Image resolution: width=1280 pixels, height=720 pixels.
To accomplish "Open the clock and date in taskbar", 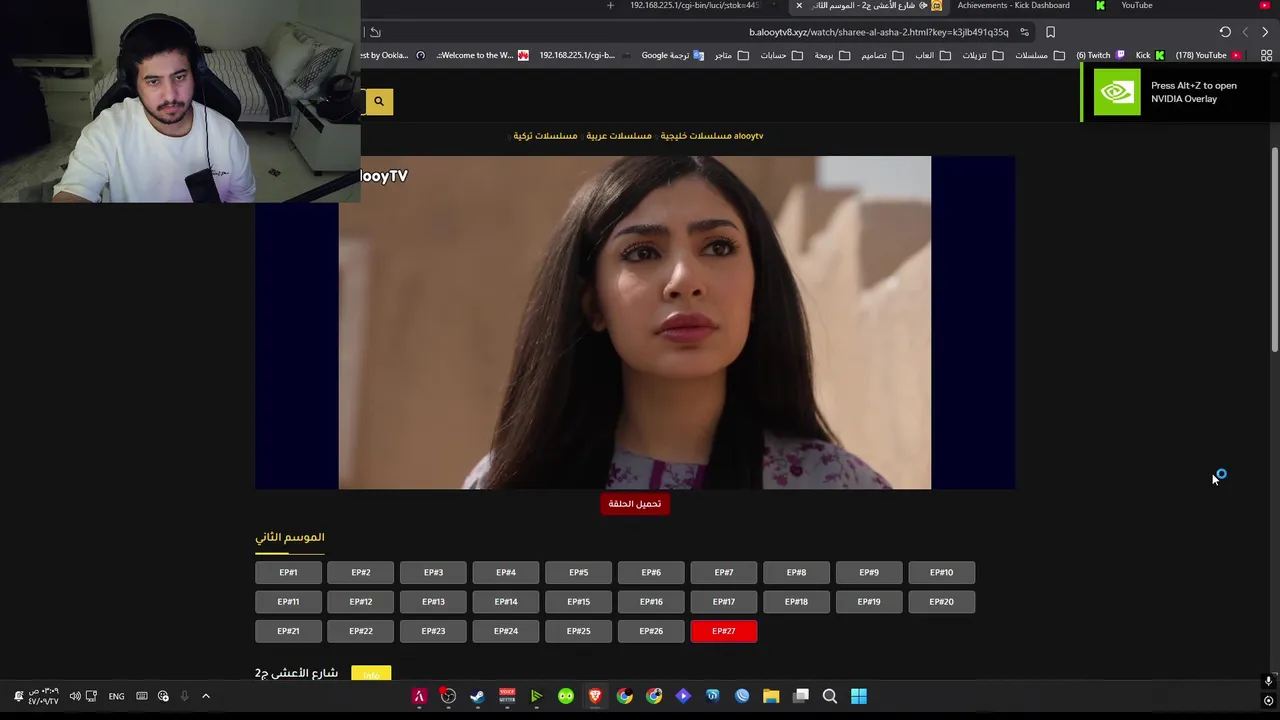I will (x=43, y=696).
